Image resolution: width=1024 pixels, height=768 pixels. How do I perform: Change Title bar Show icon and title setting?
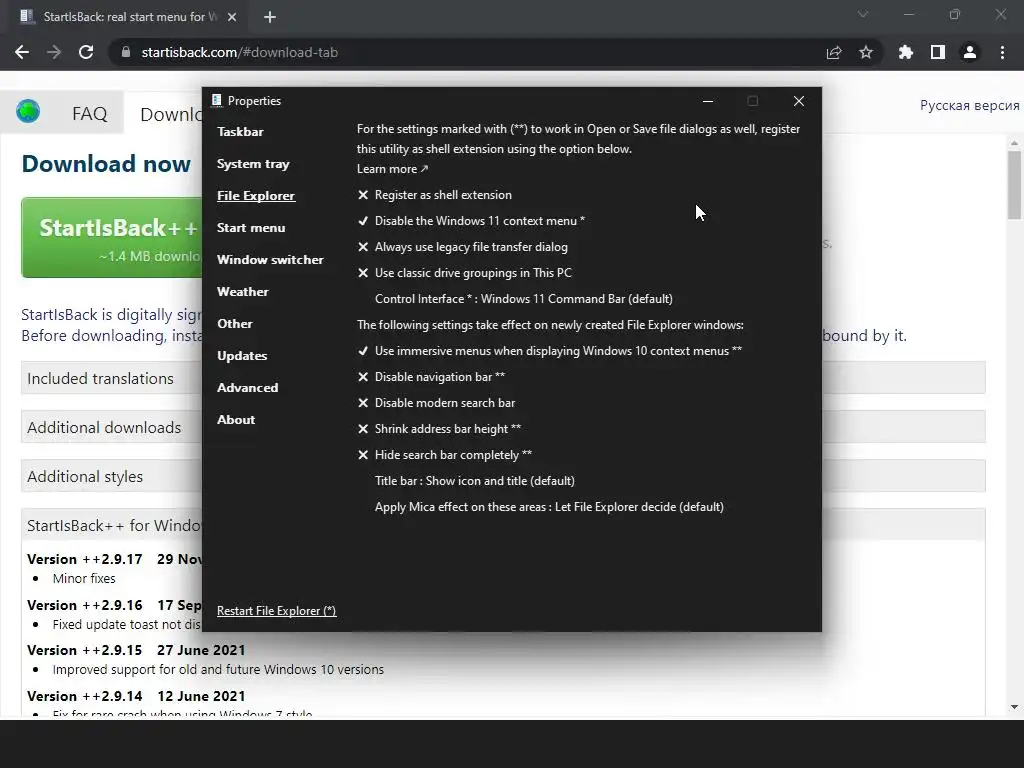tap(475, 481)
